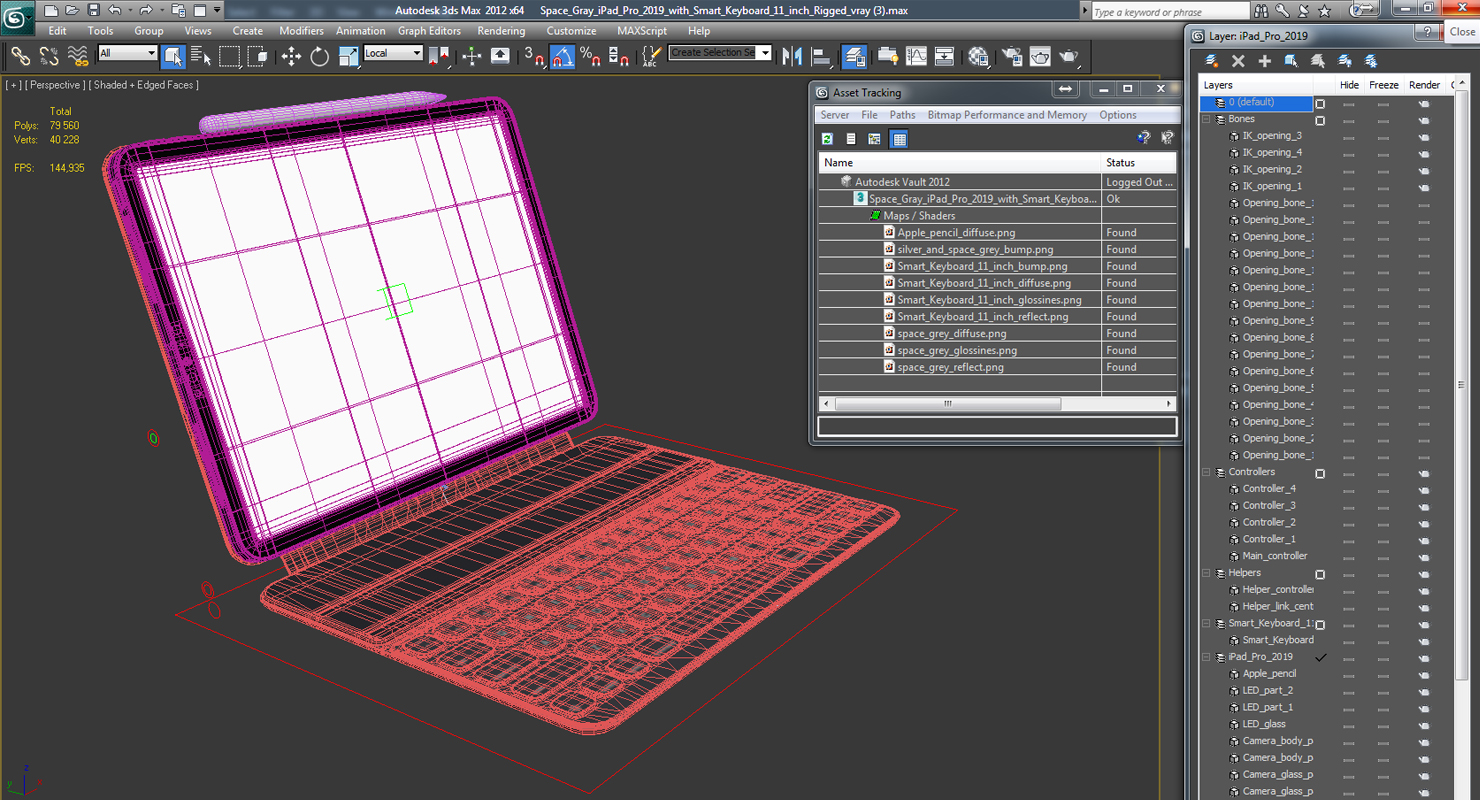Click the Unlink Selection tool

coord(48,56)
